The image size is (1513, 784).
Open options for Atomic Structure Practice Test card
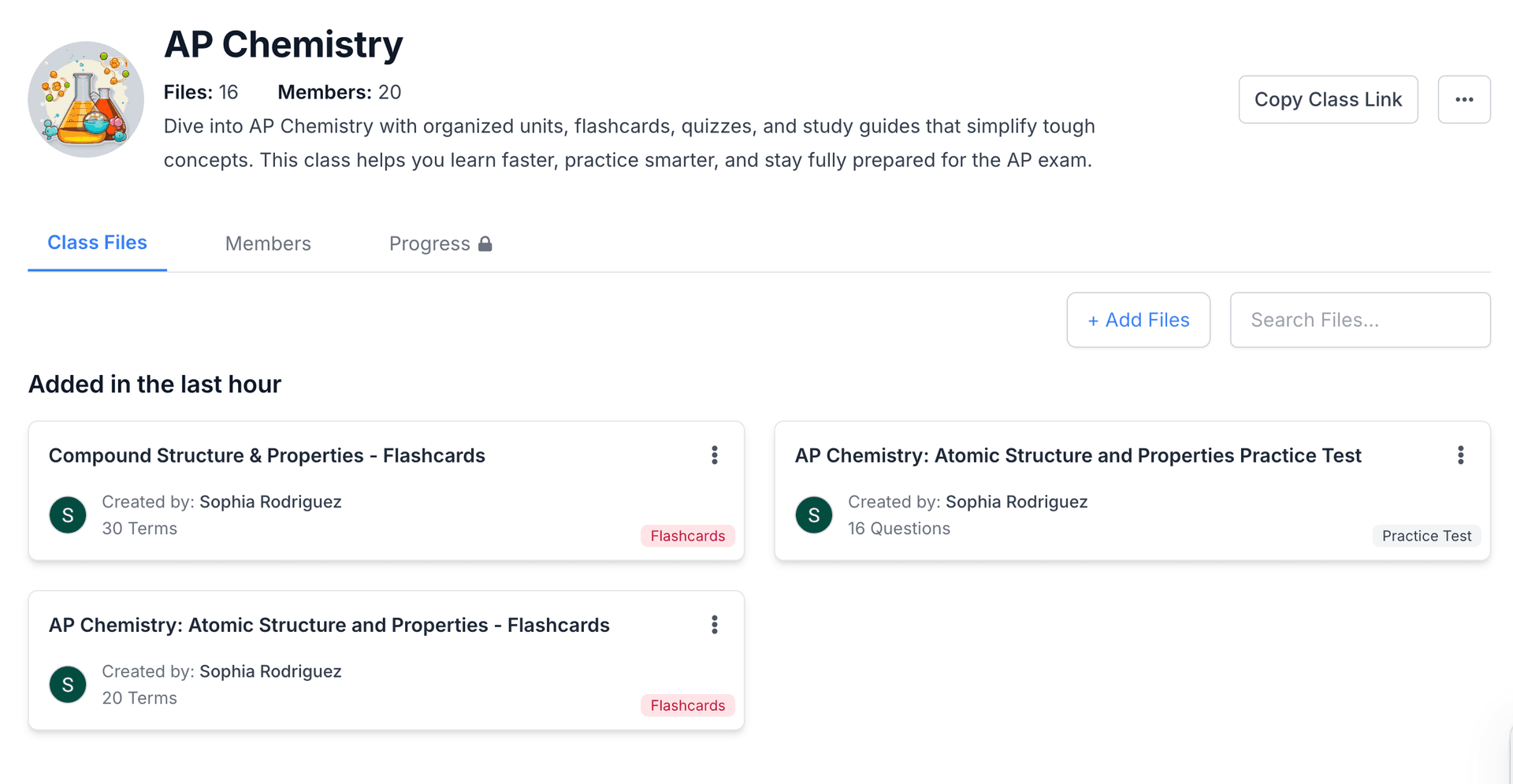(x=1460, y=455)
